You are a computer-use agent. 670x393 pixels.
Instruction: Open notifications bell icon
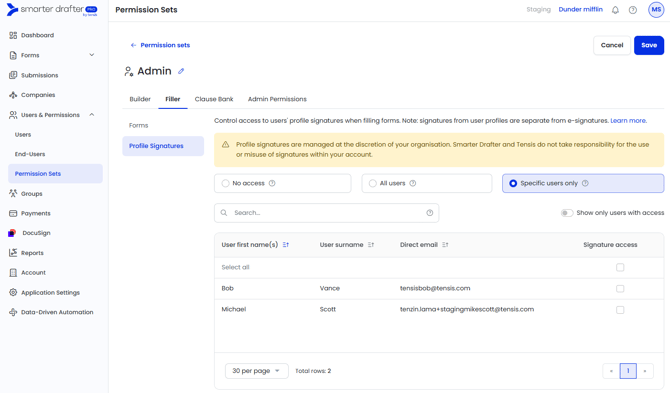(615, 10)
